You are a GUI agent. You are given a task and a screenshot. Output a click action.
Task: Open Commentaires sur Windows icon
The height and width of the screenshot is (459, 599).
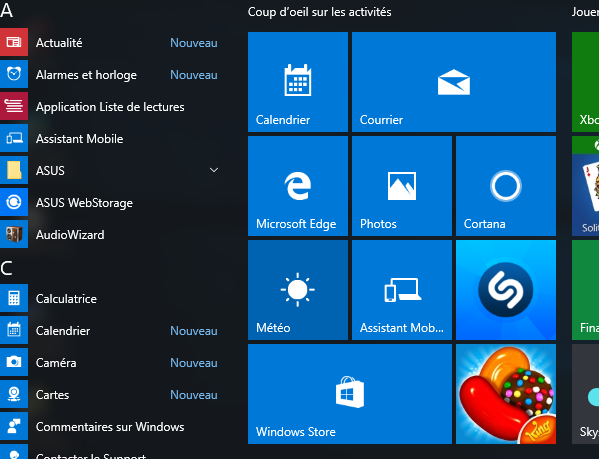pyautogui.click(x=14, y=427)
